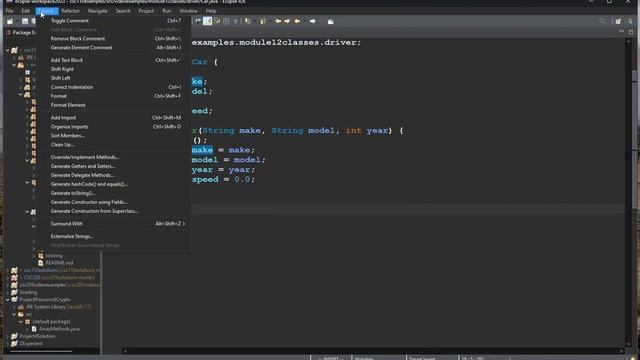Screen dimensions: 640x360
Task: Open the Run menu
Action: tap(167, 11)
